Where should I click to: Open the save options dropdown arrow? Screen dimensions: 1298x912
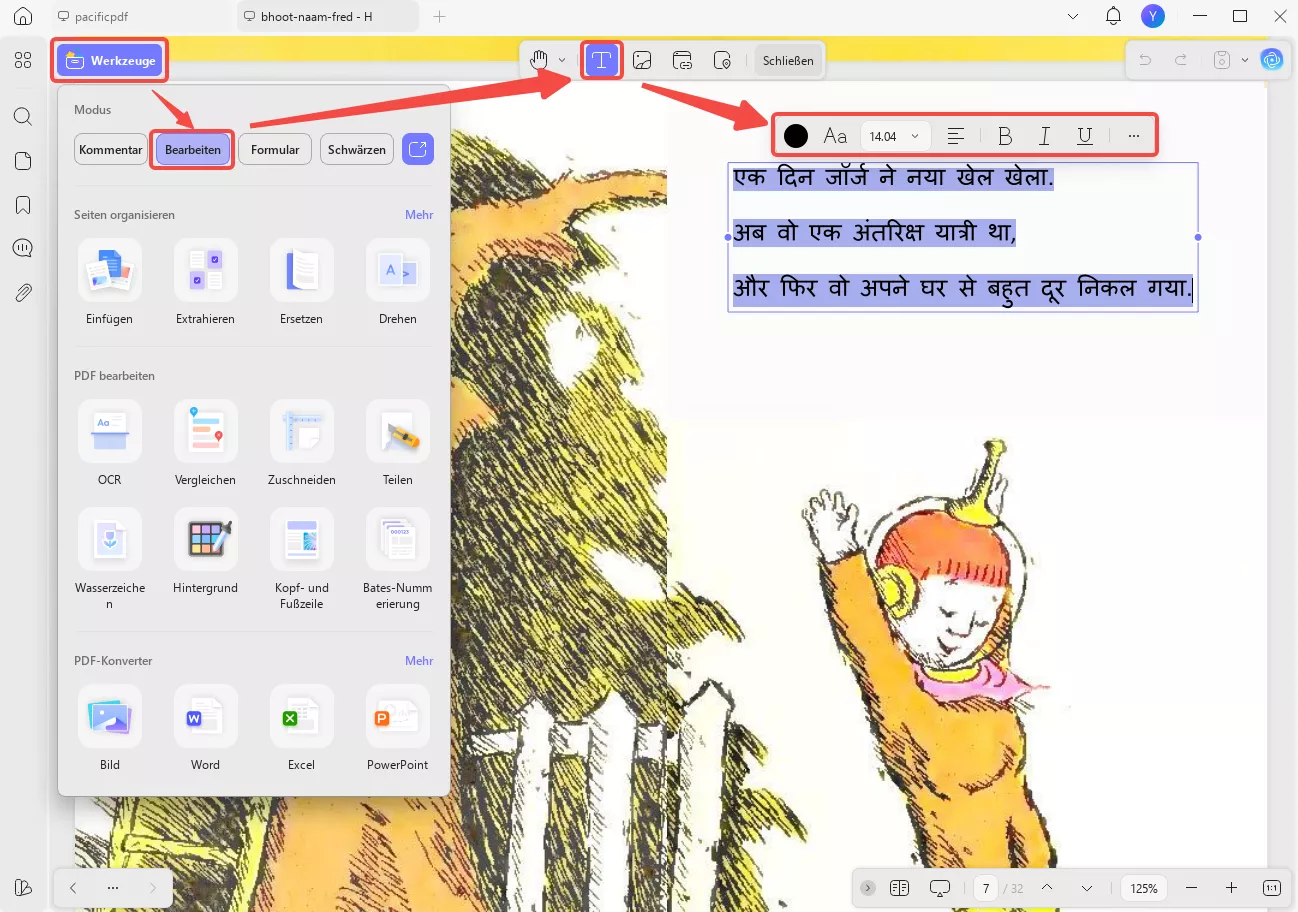click(x=1244, y=60)
